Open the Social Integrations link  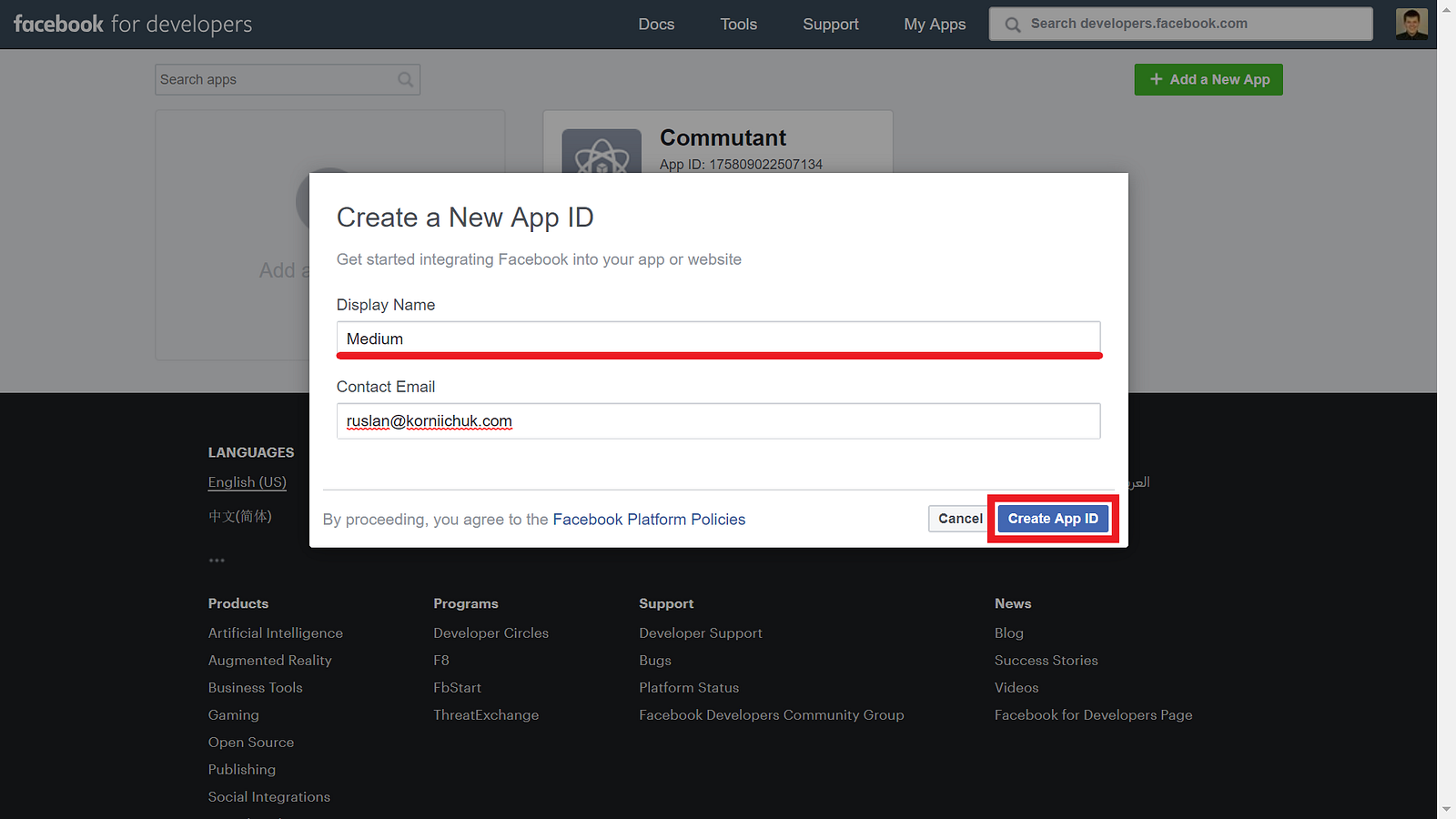tap(268, 797)
